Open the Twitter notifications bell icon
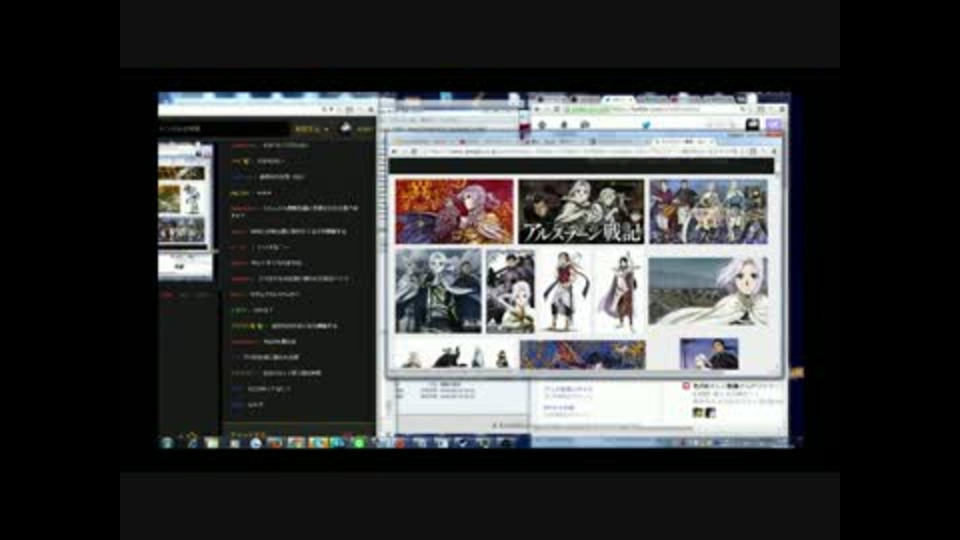 click(x=564, y=124)
